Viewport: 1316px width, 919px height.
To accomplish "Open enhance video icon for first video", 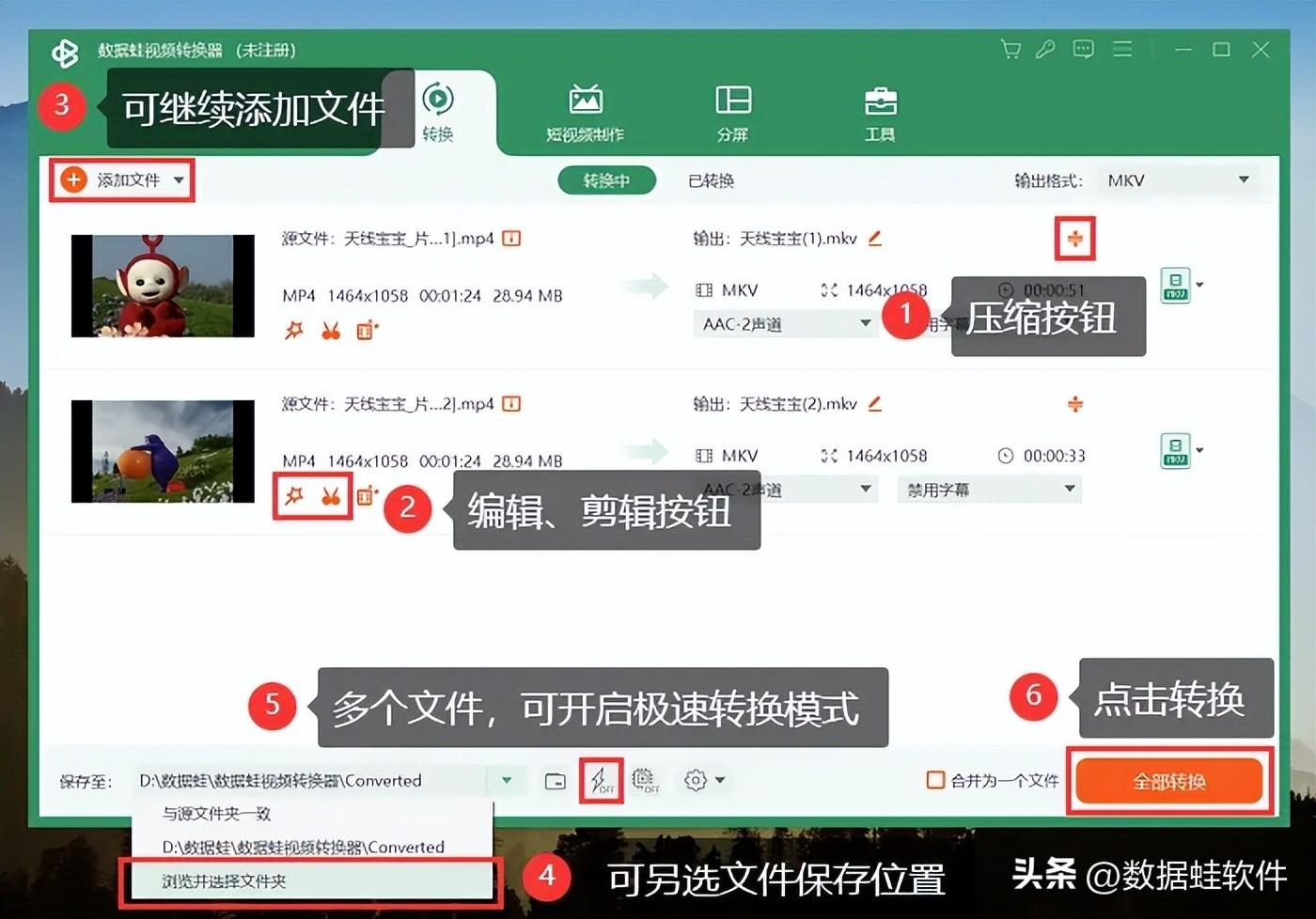I will pyautogui.click(x=367, y=331).
